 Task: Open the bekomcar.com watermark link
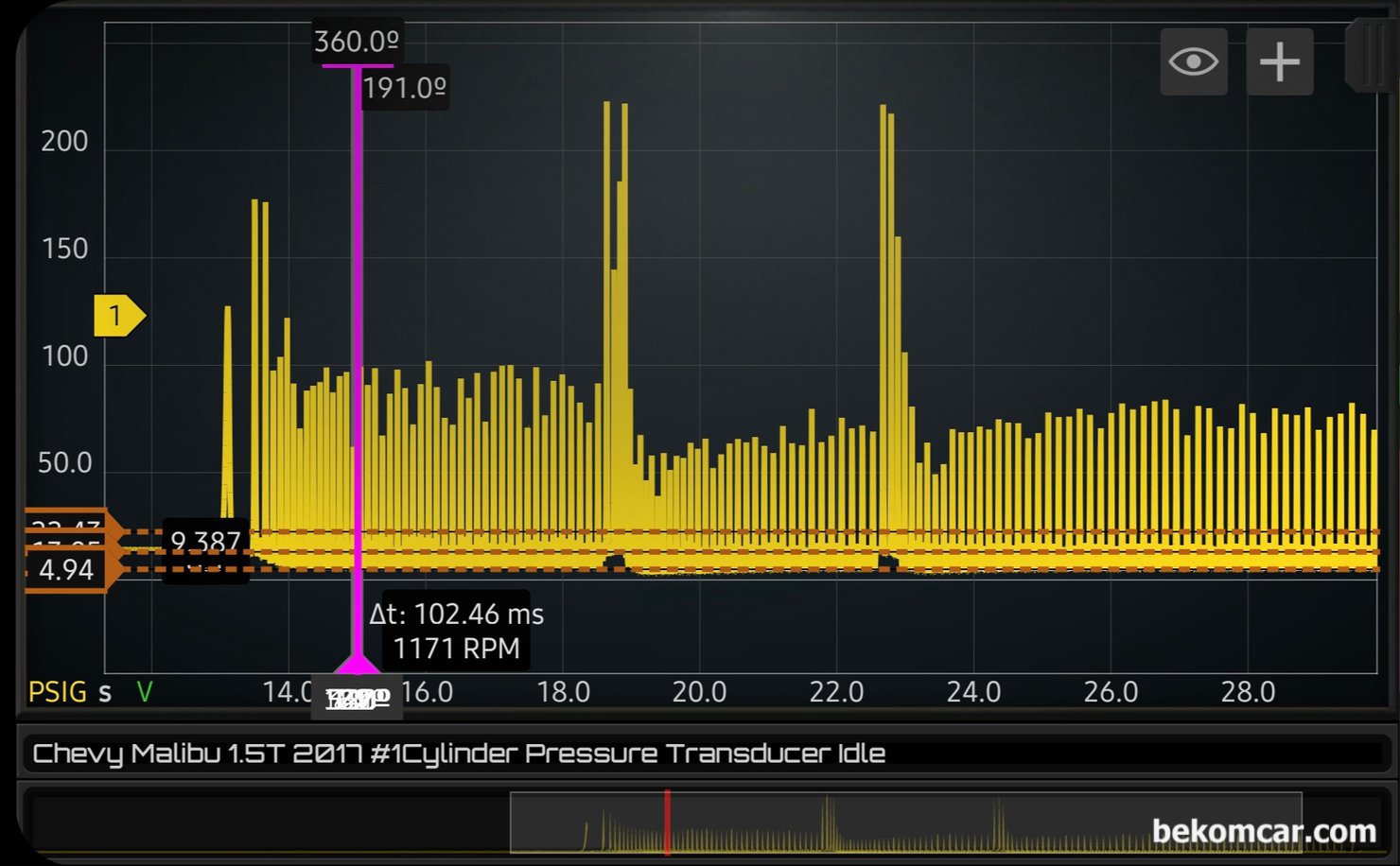[1264, 831]
